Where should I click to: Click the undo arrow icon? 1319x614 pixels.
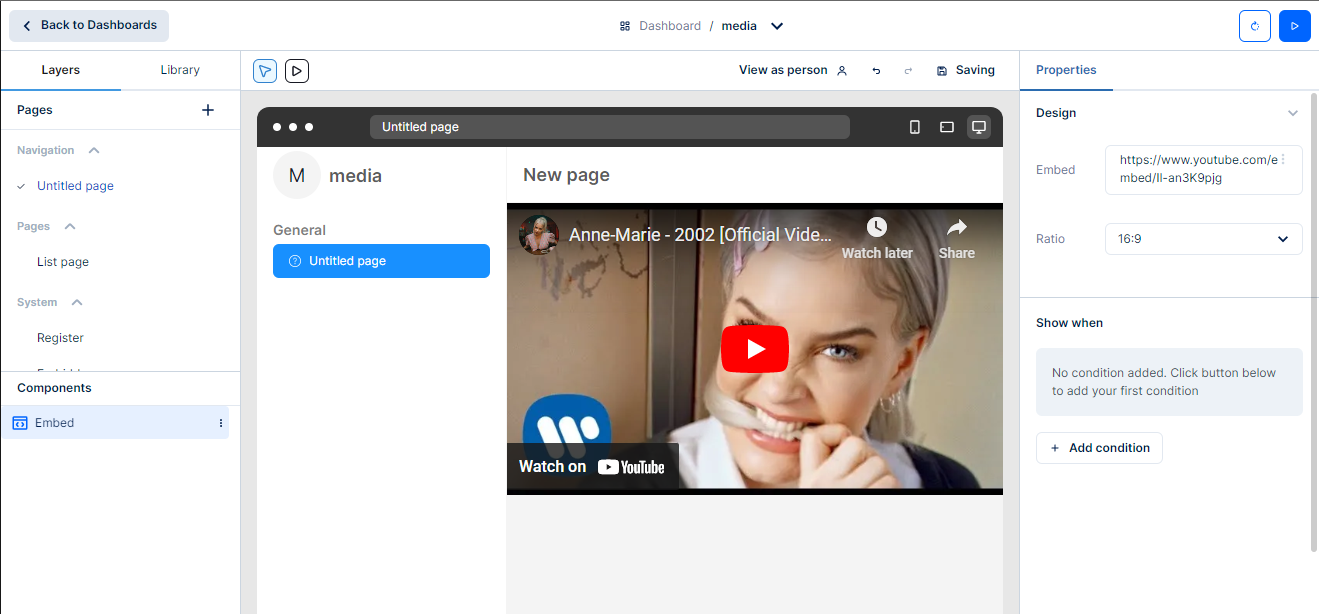[x=876, y=71]
